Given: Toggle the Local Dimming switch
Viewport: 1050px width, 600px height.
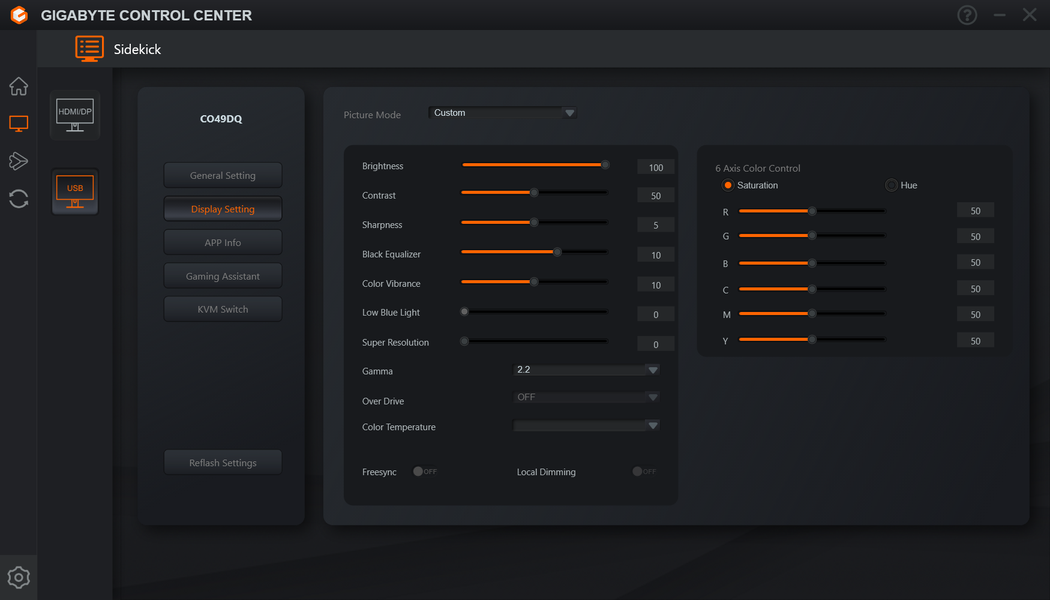Looking at the screenshot, I should point(644,471).
